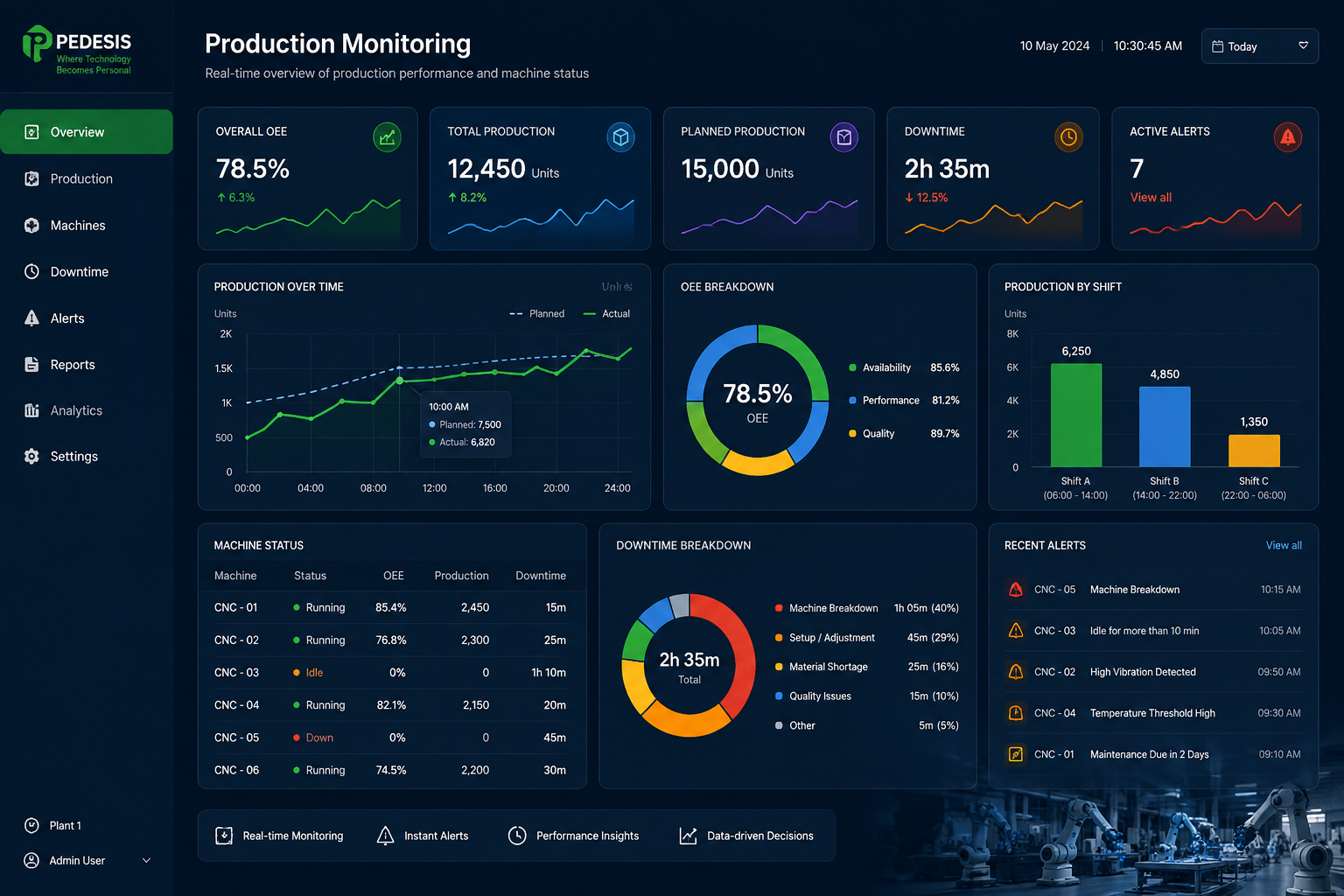Click the High Vibration Detected alert icon

tap(1016, 672)
